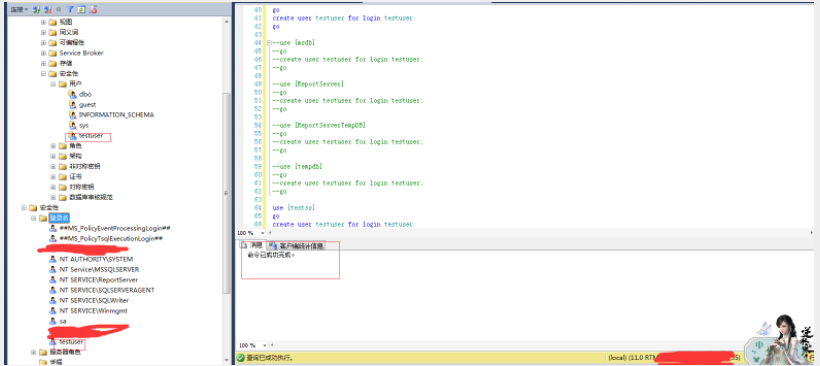Collapse the 用户 folder node
Screen dimensions: 820x366
pyautogui.click(x=53, y=84)
